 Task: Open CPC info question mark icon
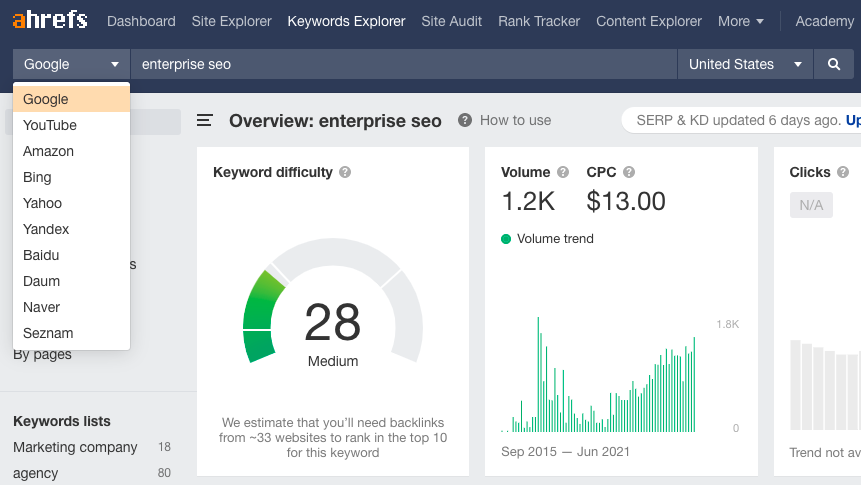tap(629, 172)
